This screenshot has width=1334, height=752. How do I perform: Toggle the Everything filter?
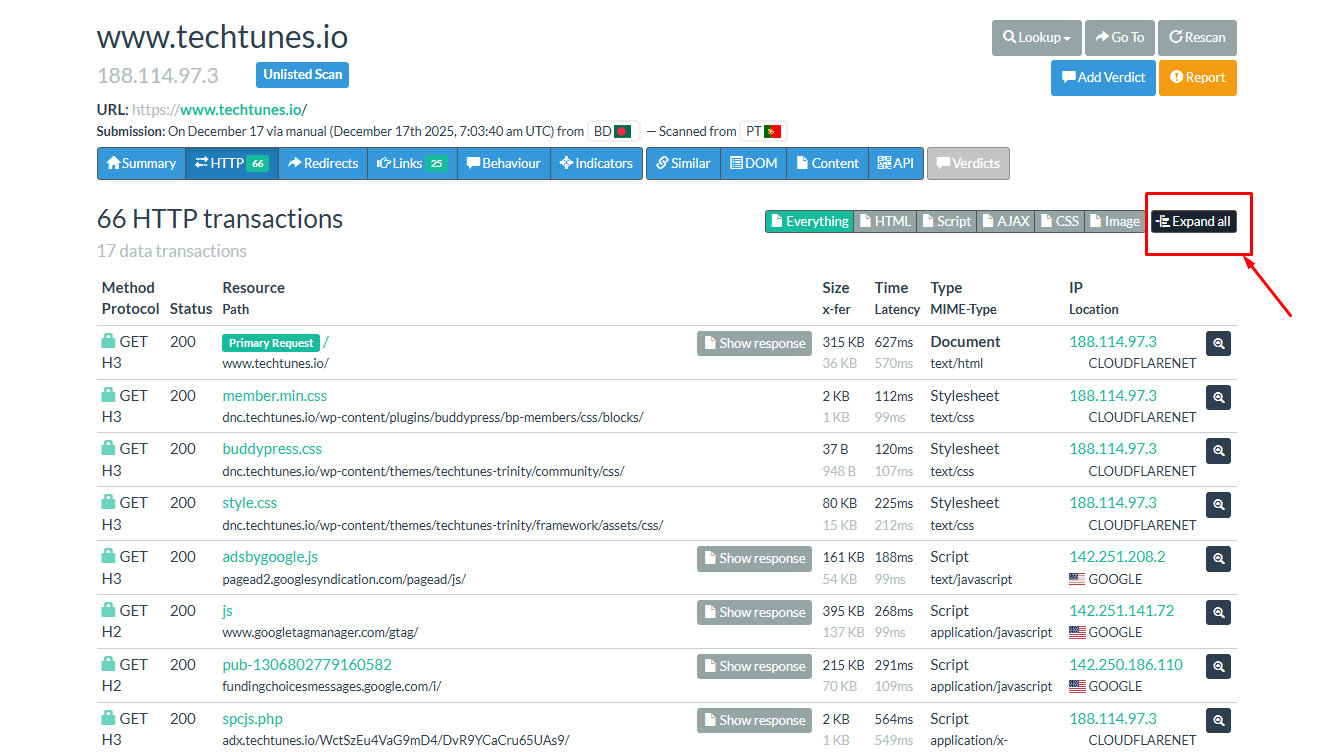(808, 221)
